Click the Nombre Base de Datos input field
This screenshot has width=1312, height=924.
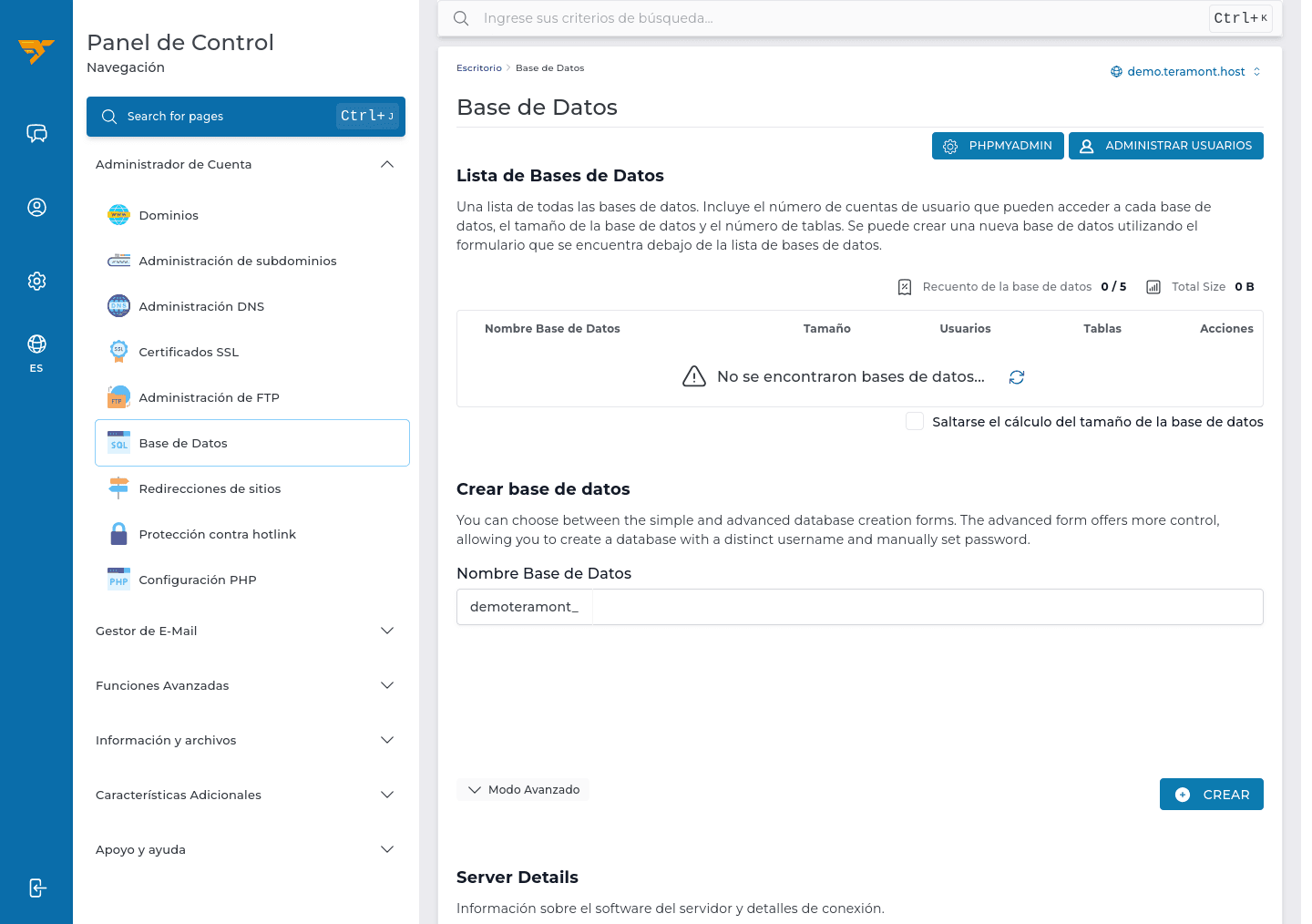[x=928, y=607]
